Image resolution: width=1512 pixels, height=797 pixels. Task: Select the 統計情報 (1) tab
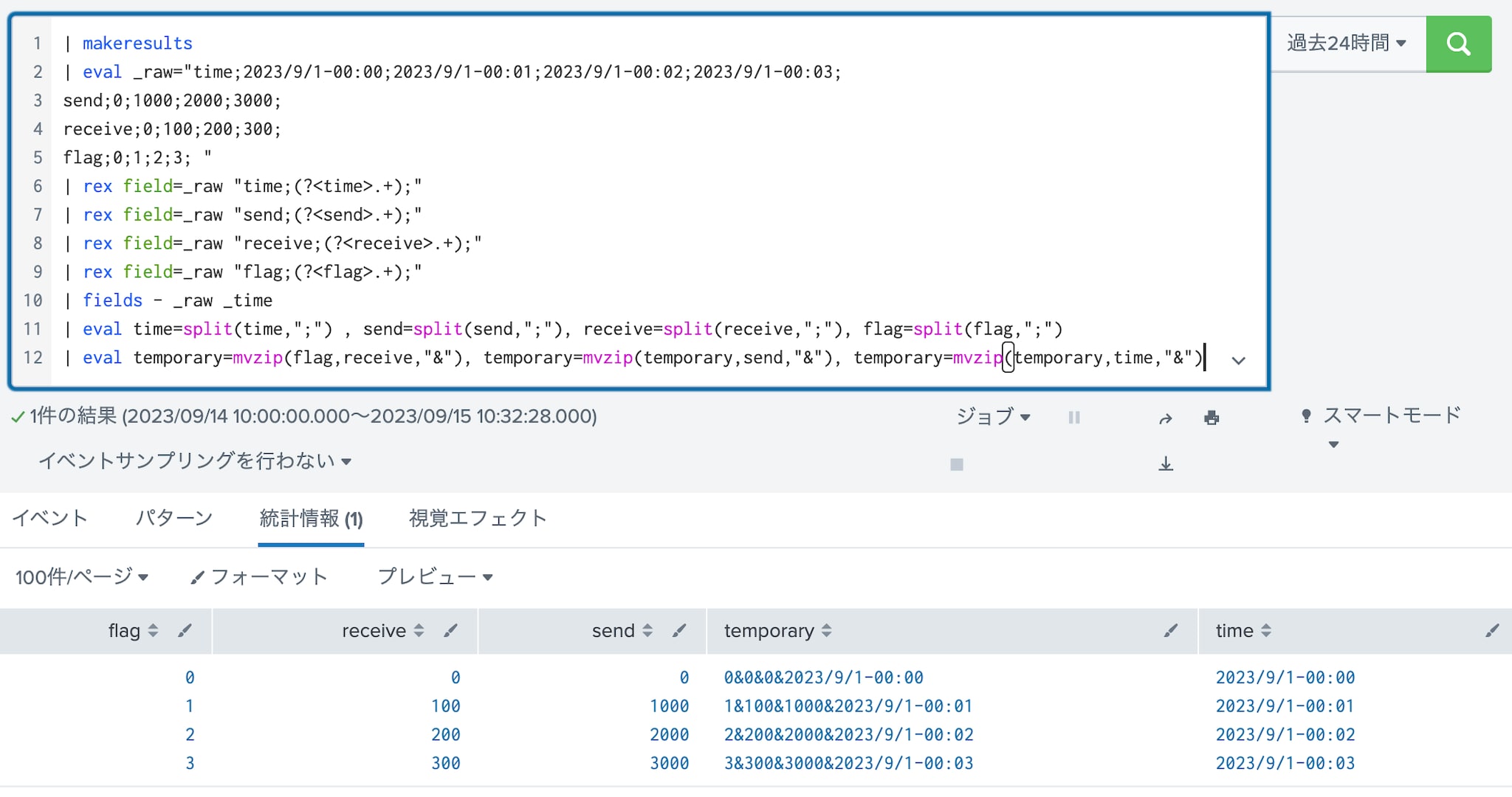click(311, 519)
